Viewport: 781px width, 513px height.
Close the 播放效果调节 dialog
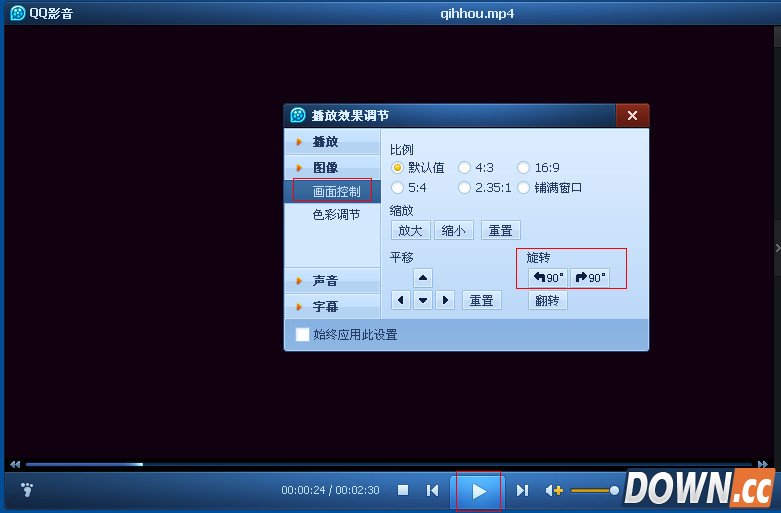pyautogui.click(x=632, y=116)
